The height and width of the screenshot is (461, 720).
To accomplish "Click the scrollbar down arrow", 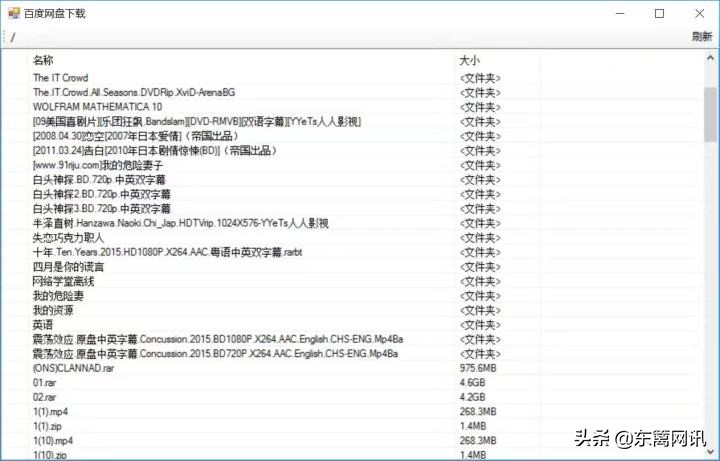I will 710,451.
